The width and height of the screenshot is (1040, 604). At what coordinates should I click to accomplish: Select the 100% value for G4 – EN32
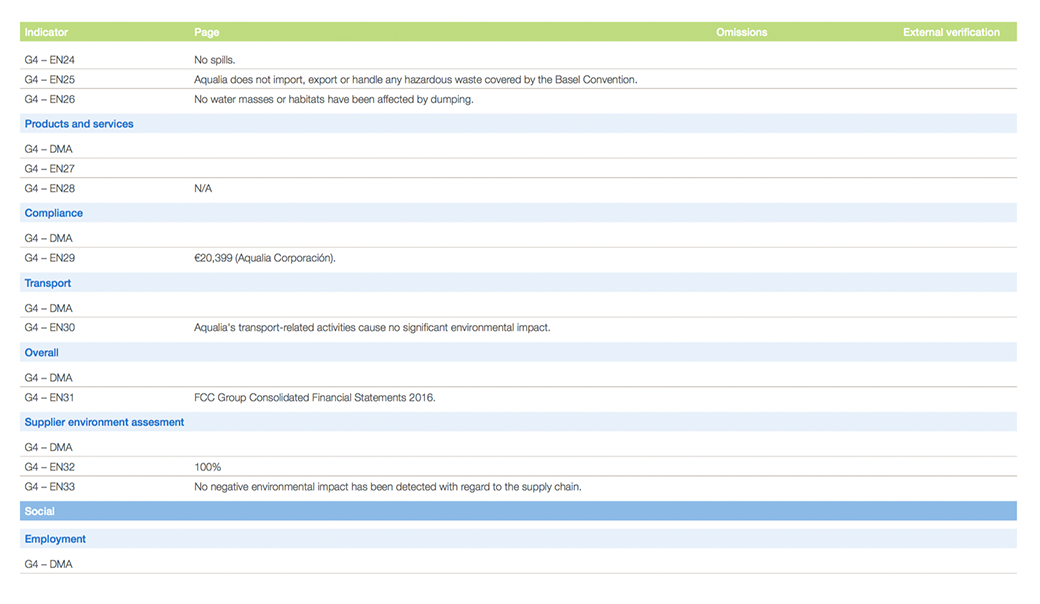tap(207, 467)
